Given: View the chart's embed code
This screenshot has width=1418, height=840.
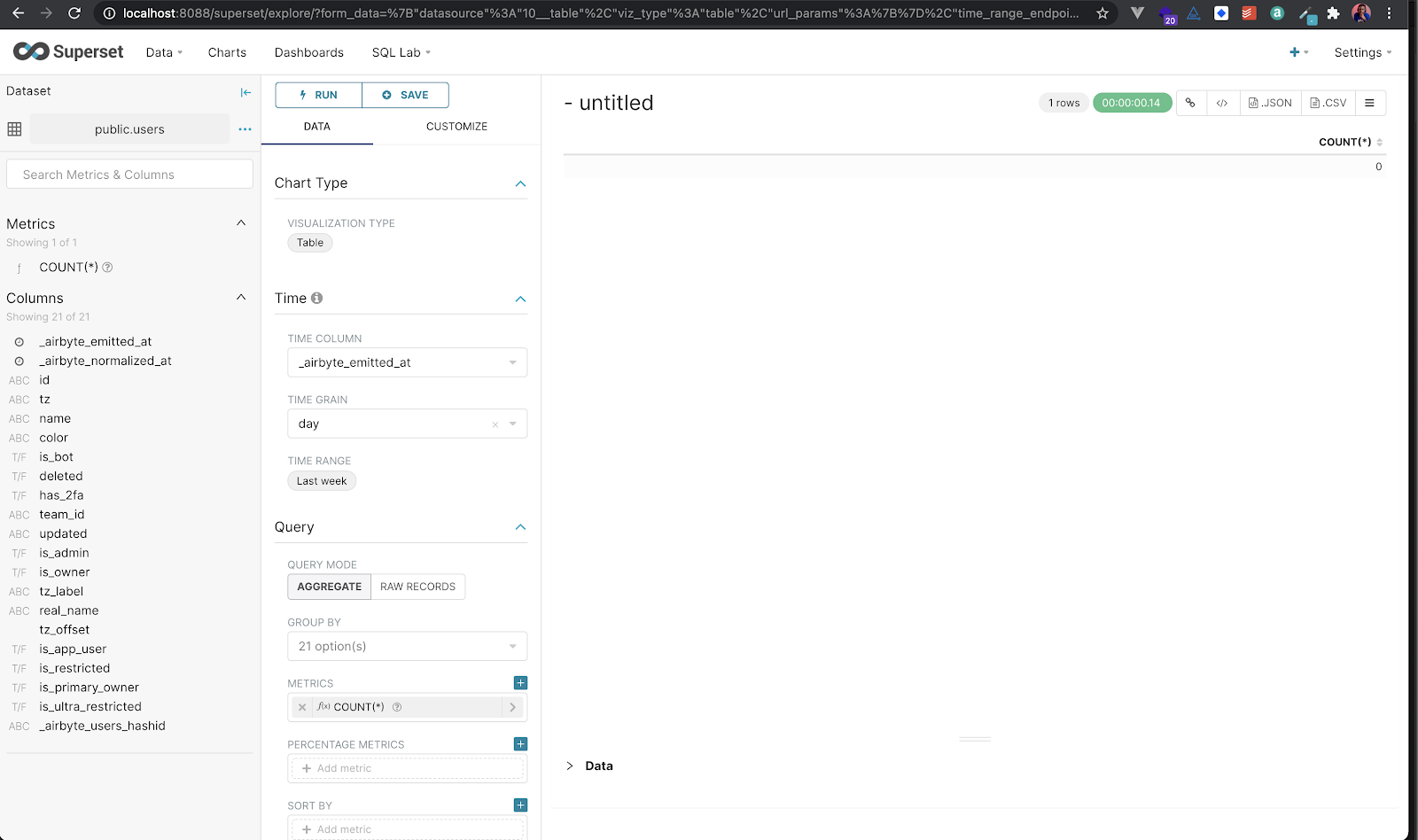Looking at the screenshot, I should tap(1221, 102).
